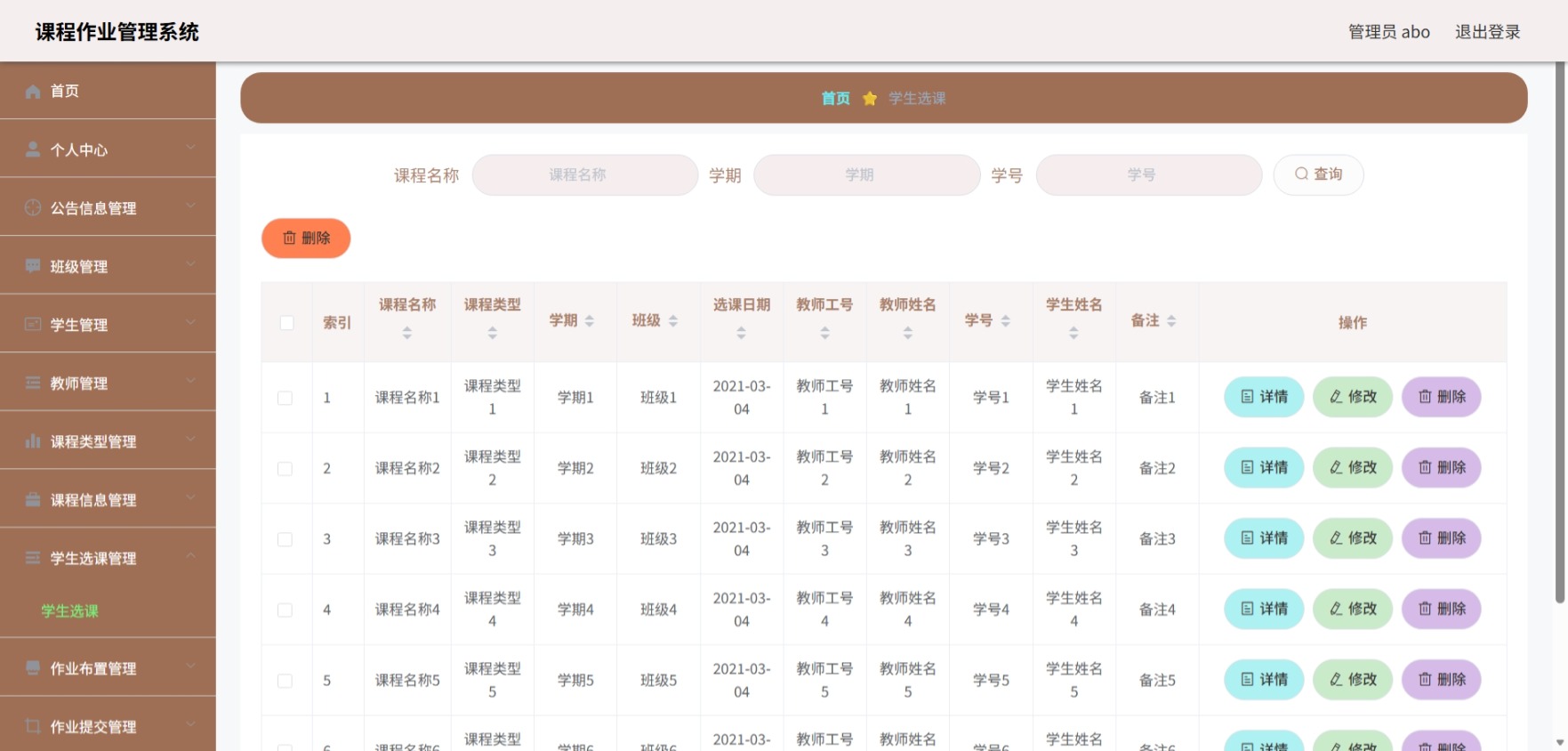
Task: Click the menu icon beside 学生选课管理
Action: point(33,558)
